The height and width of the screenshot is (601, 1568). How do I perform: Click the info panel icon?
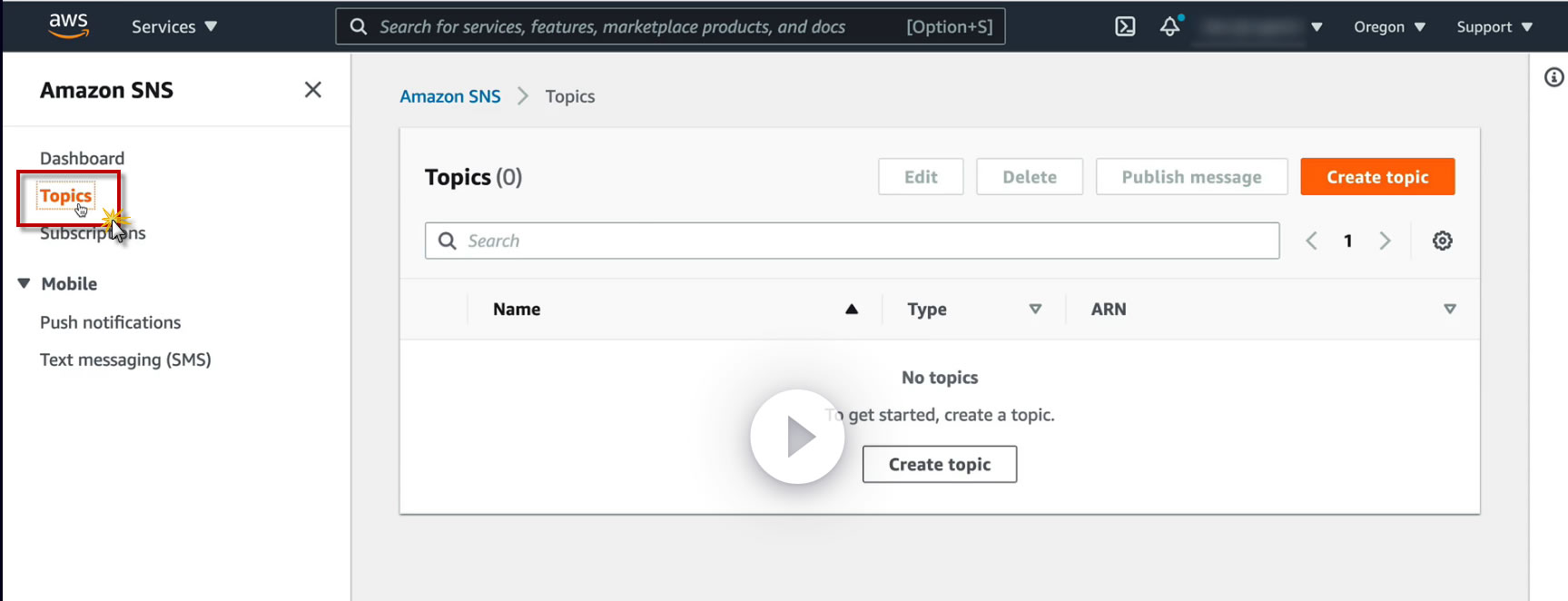[x=1553, y=78]
